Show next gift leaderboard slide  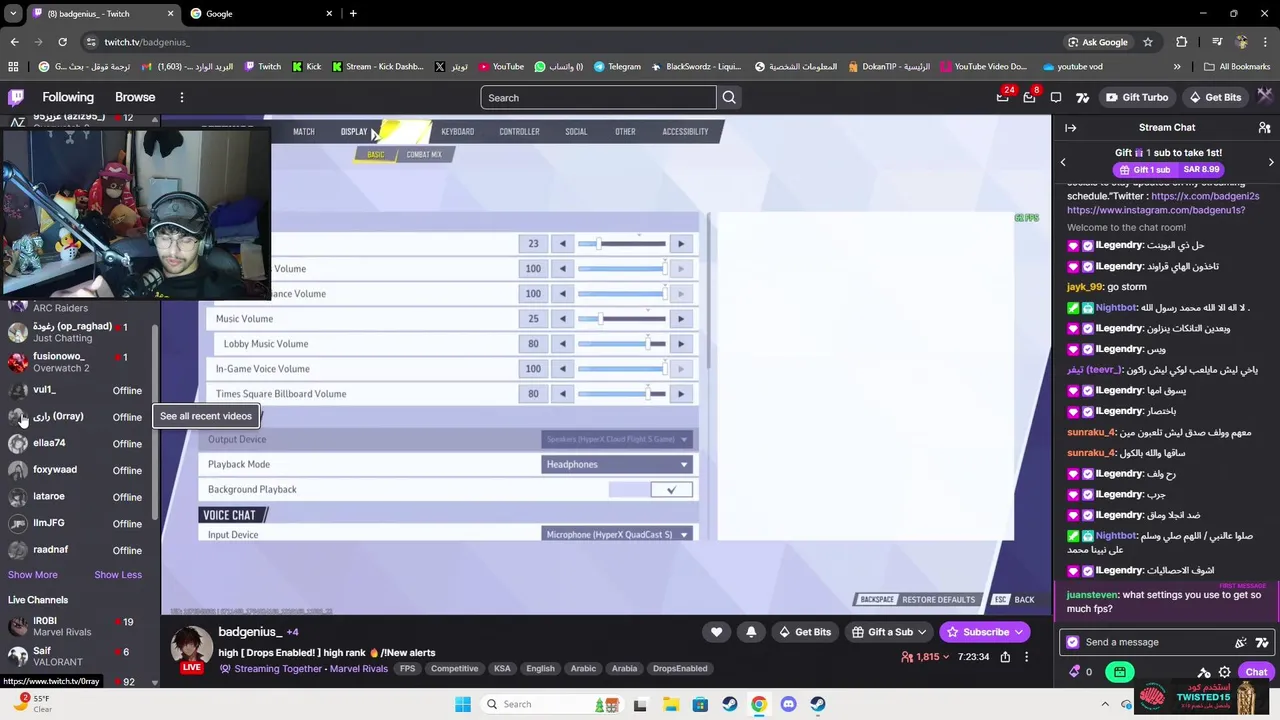click(1271, 162)
